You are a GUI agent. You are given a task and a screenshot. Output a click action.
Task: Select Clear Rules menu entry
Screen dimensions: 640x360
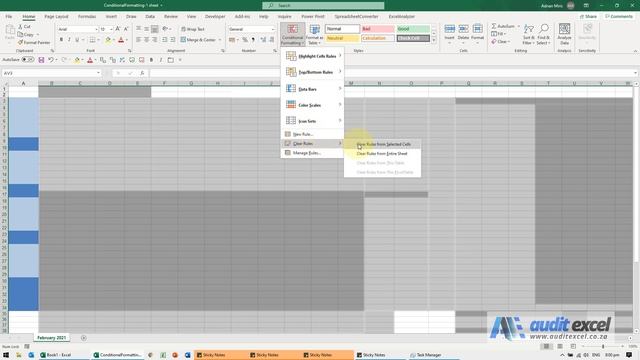(313, 143)
